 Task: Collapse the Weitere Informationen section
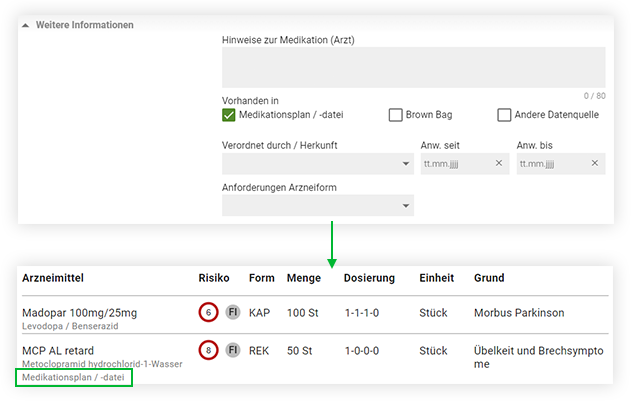pos(27,25)
